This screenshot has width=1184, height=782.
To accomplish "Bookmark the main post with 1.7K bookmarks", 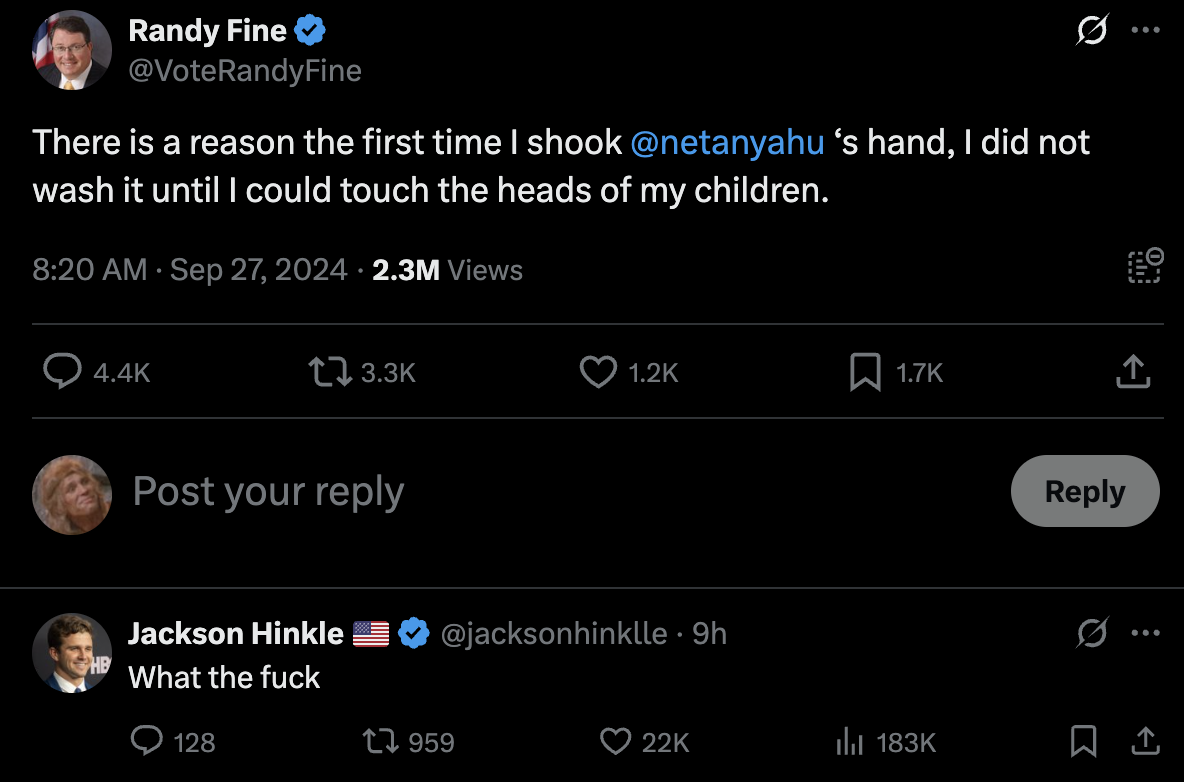I will pyautogui.click(x=865, y=373).
